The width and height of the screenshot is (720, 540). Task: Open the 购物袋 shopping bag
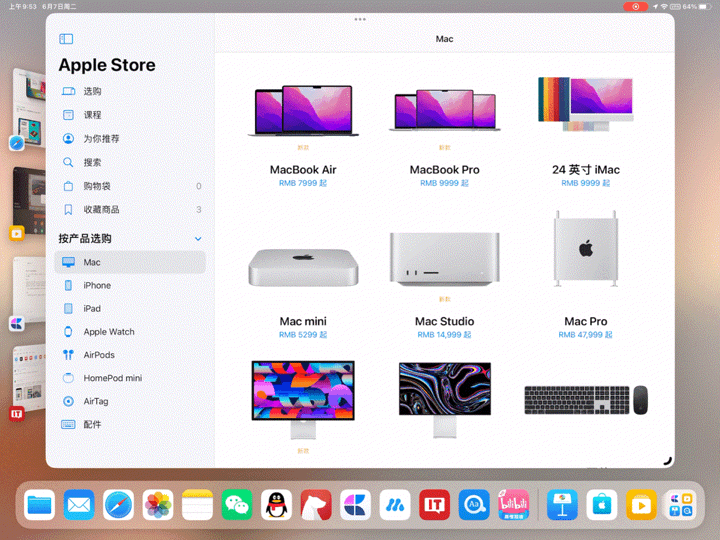coord(130,186)
